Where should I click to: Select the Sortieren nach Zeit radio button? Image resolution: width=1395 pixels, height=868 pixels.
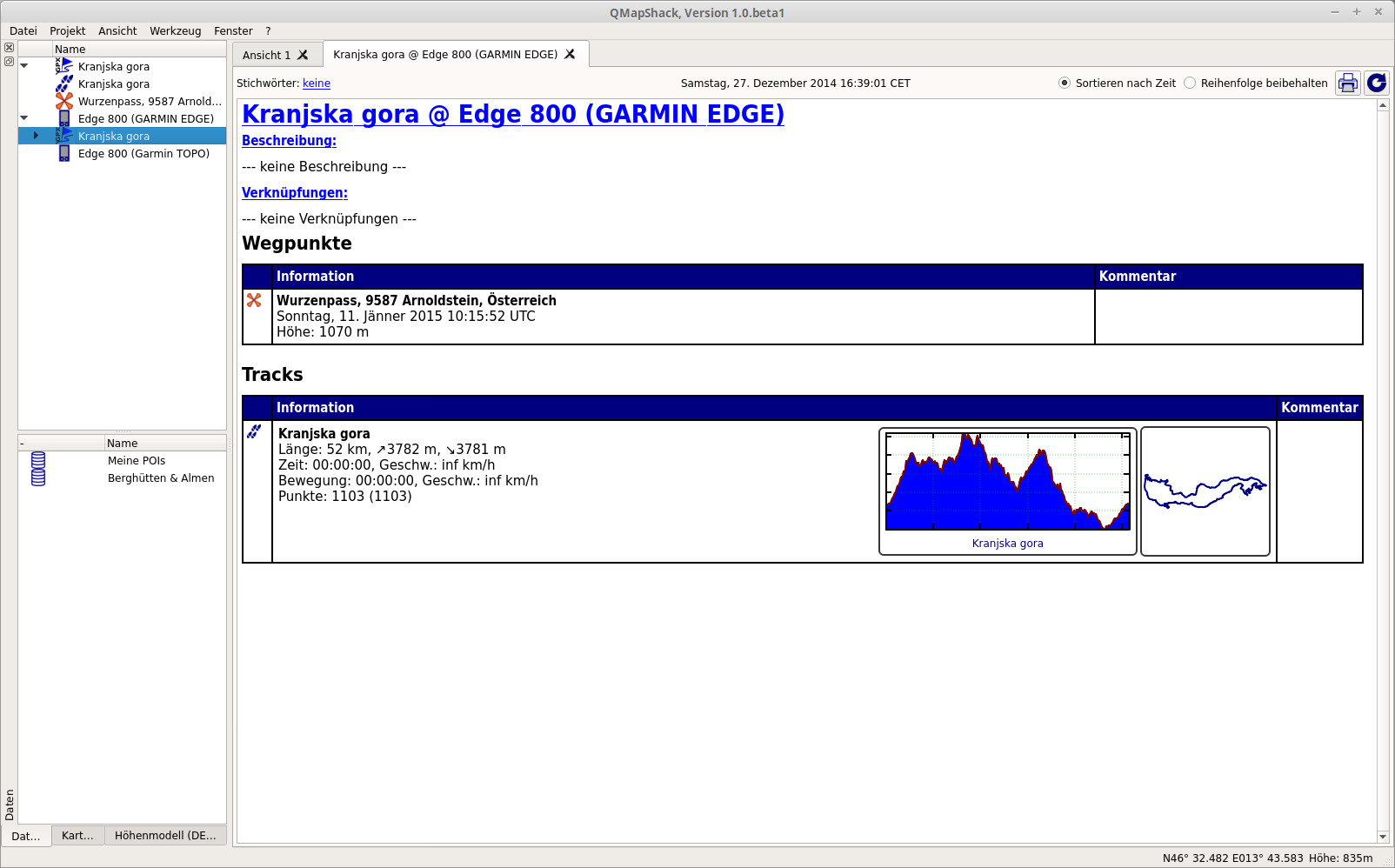[1065, 83]
